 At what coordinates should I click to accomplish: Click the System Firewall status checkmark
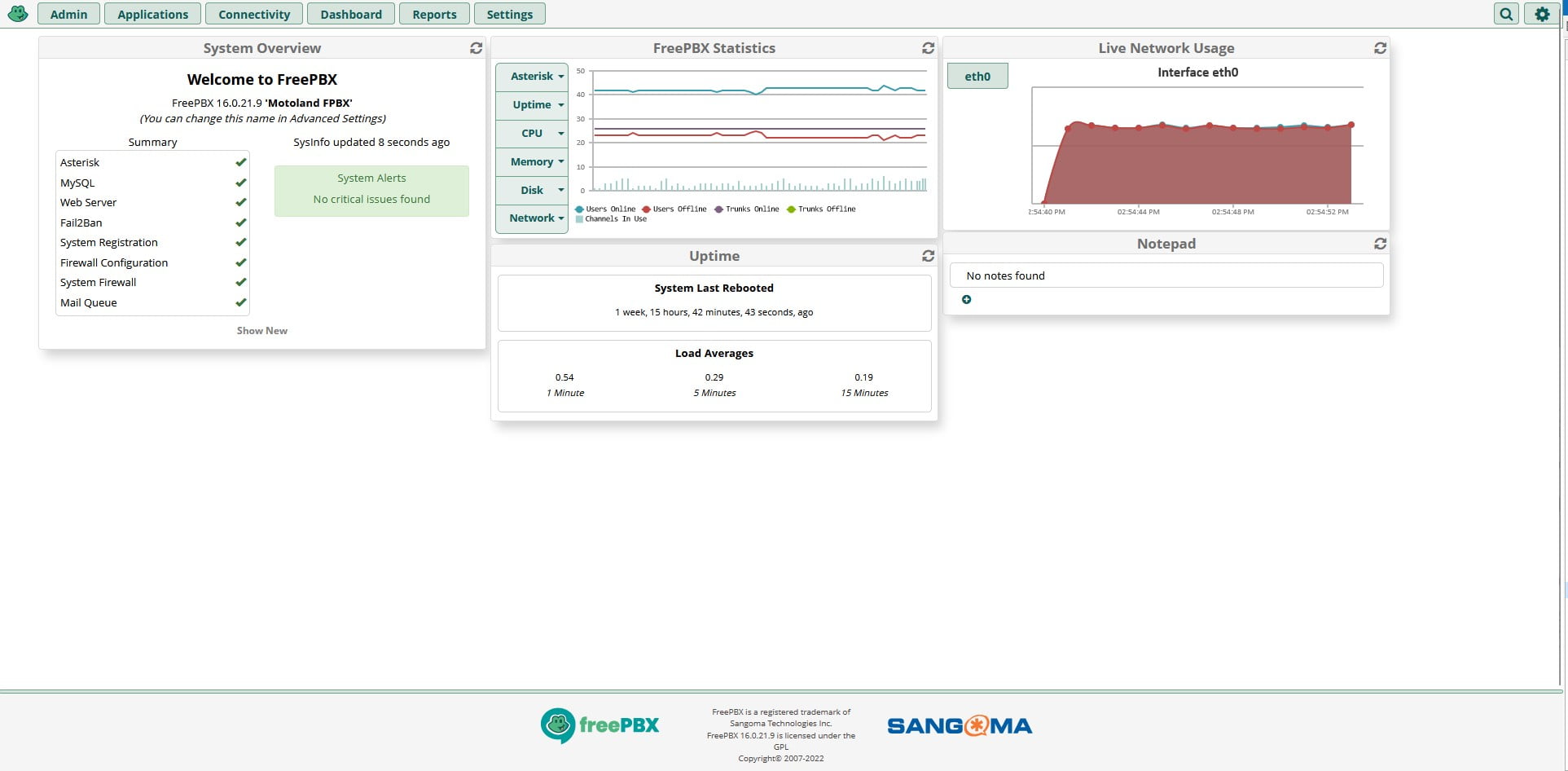pos(241,282)
